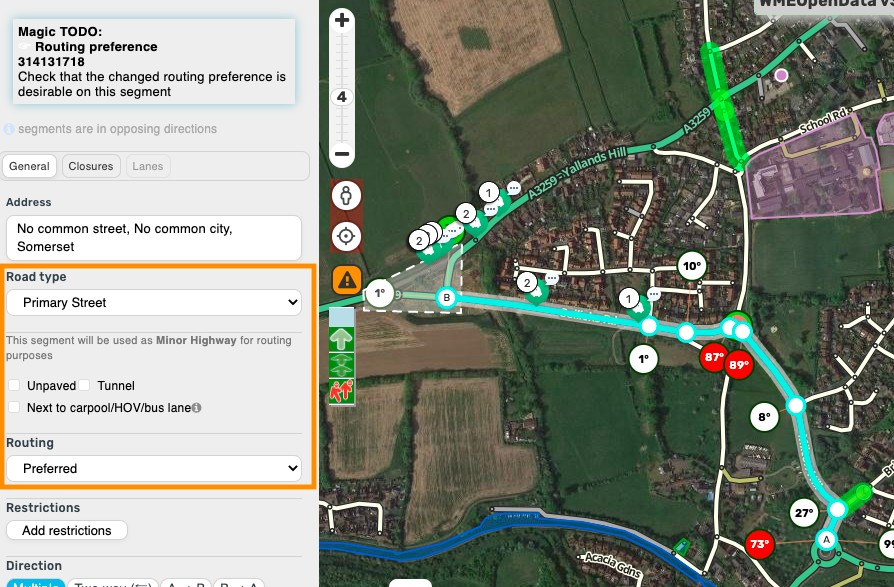Enable the Unpaved checkbox

14,385
